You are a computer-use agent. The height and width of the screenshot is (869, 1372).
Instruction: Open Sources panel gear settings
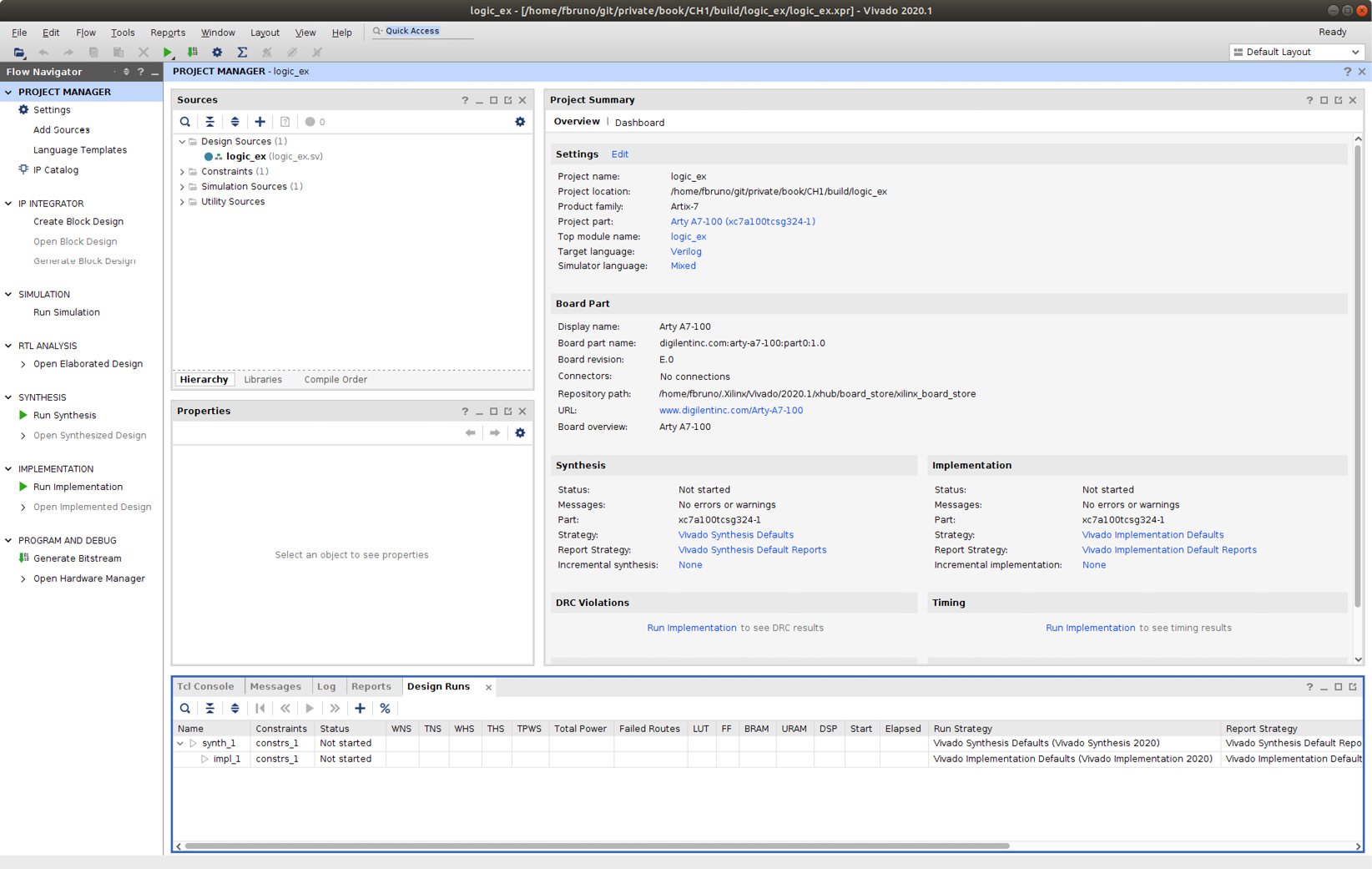[520, 122]
